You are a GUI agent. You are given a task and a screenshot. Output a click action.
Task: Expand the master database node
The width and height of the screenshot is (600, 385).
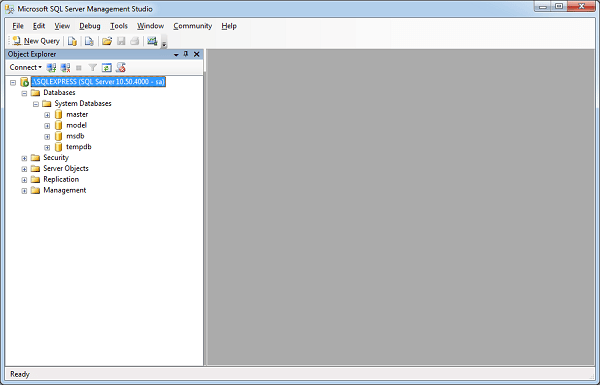tap(47, 115)
